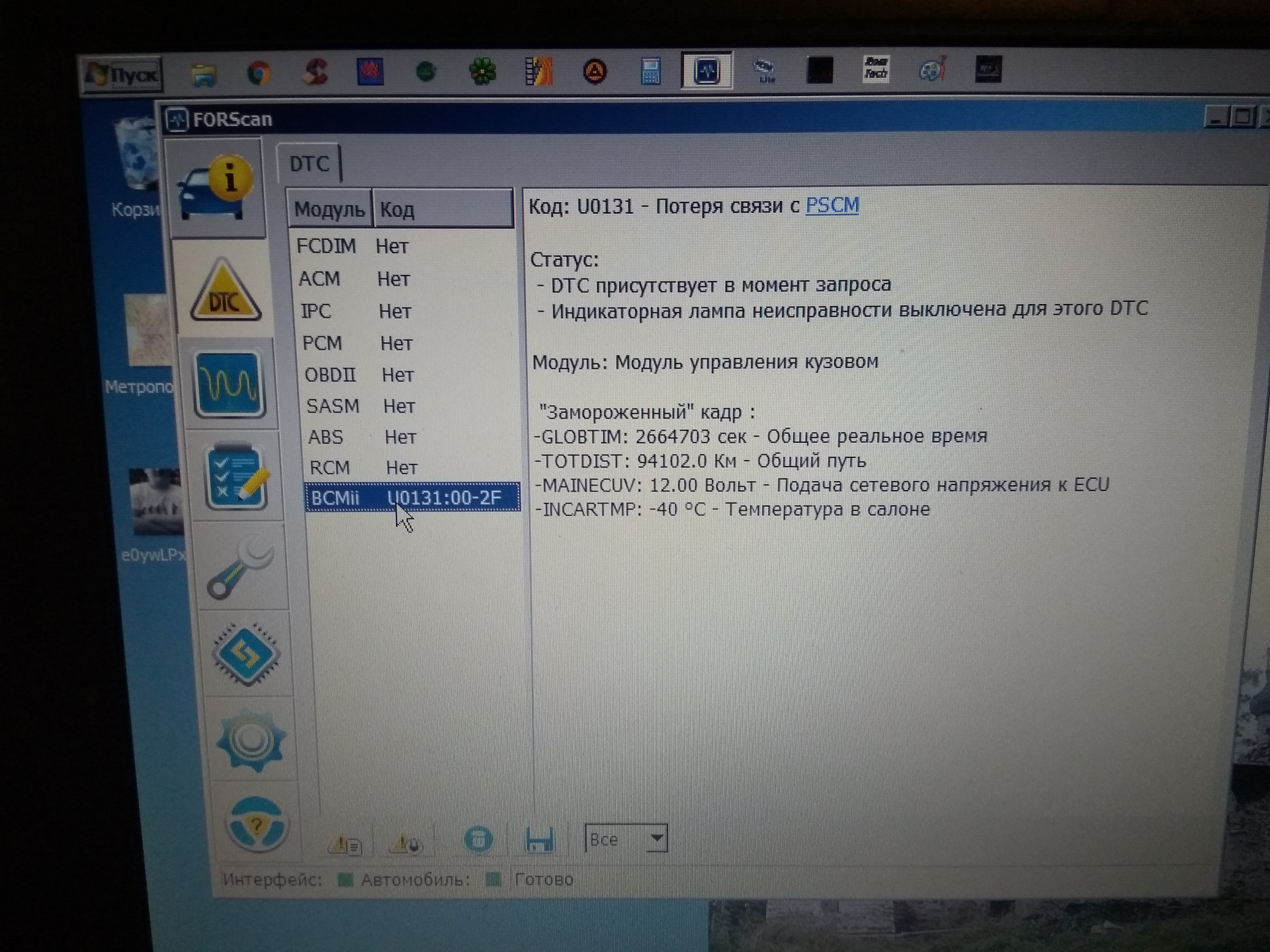Launch Chrome from the taskbar

click(x=259, y=73)
